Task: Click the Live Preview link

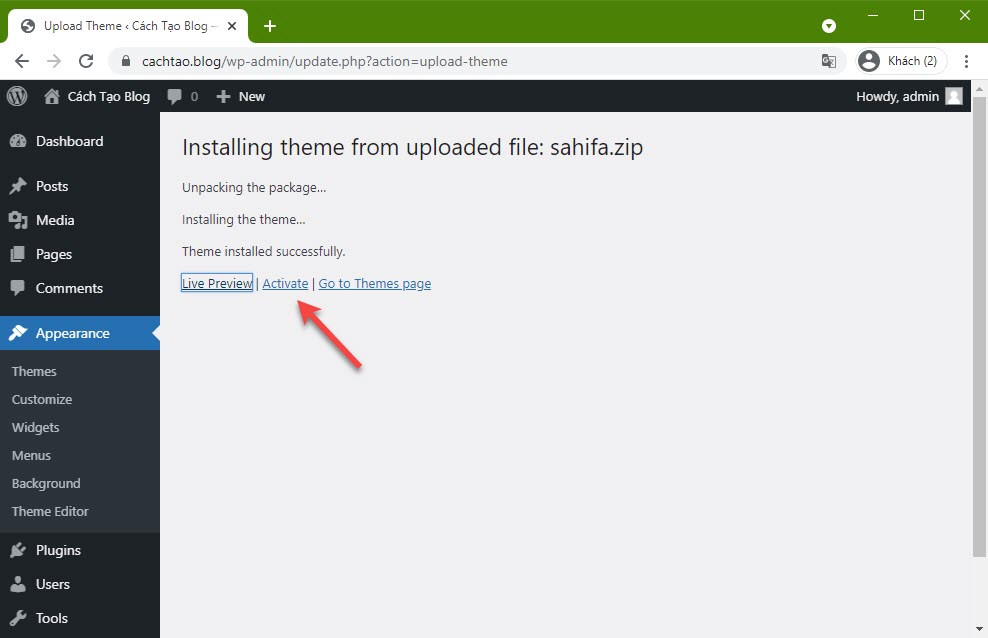Action: coord(217,283)
